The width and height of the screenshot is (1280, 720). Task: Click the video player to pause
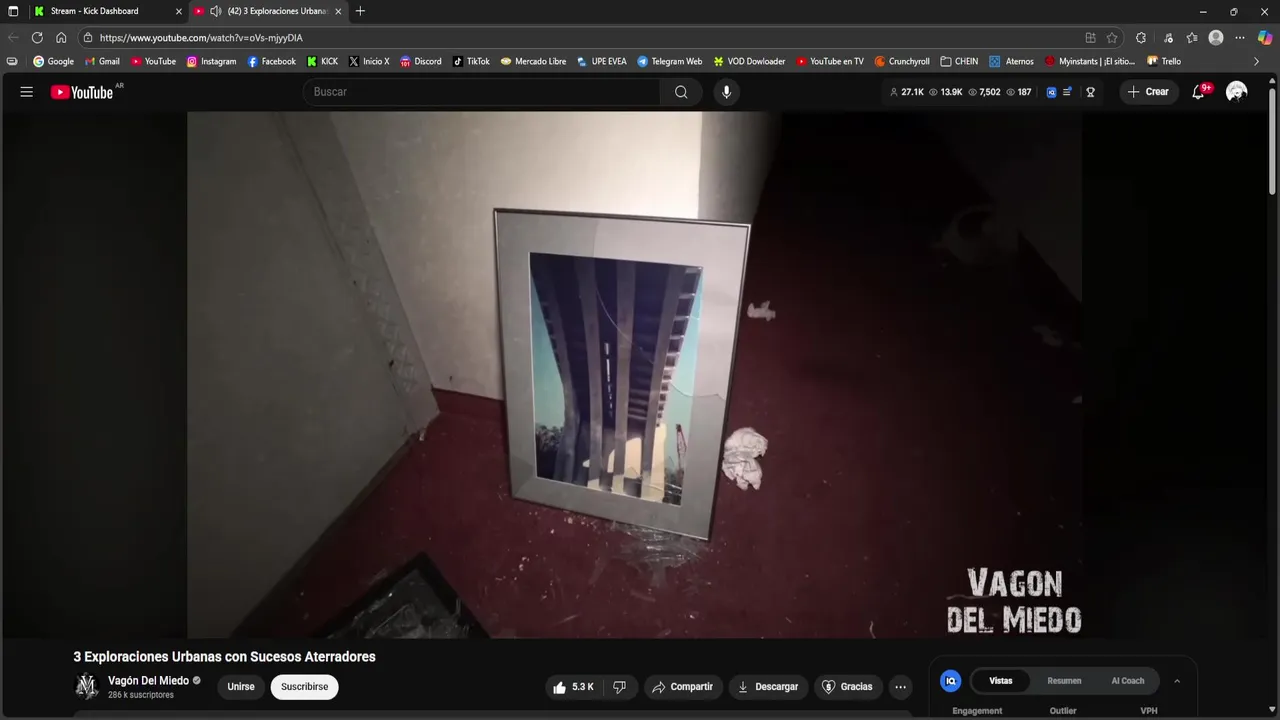(634, 375)
